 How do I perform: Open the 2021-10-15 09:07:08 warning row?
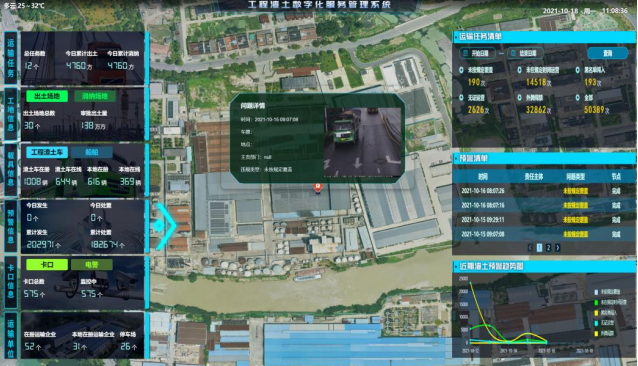pyautogui.click(x=544, y=234)
